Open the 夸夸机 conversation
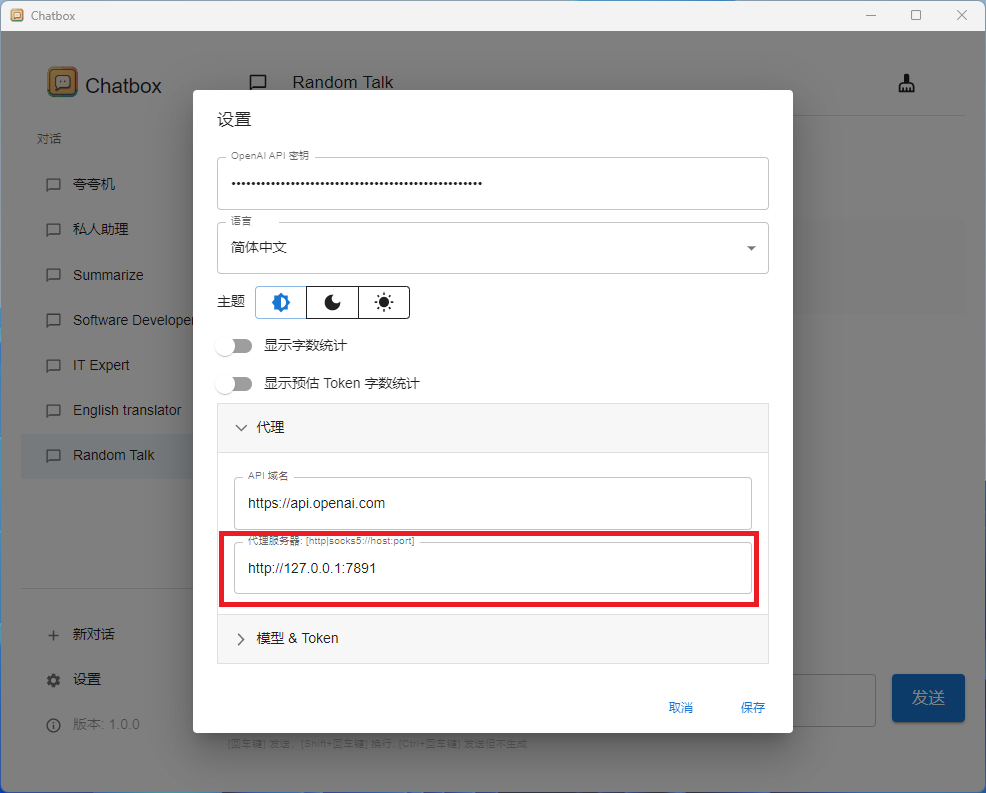Viewport: 986px width, 793px height. [107, 185]
